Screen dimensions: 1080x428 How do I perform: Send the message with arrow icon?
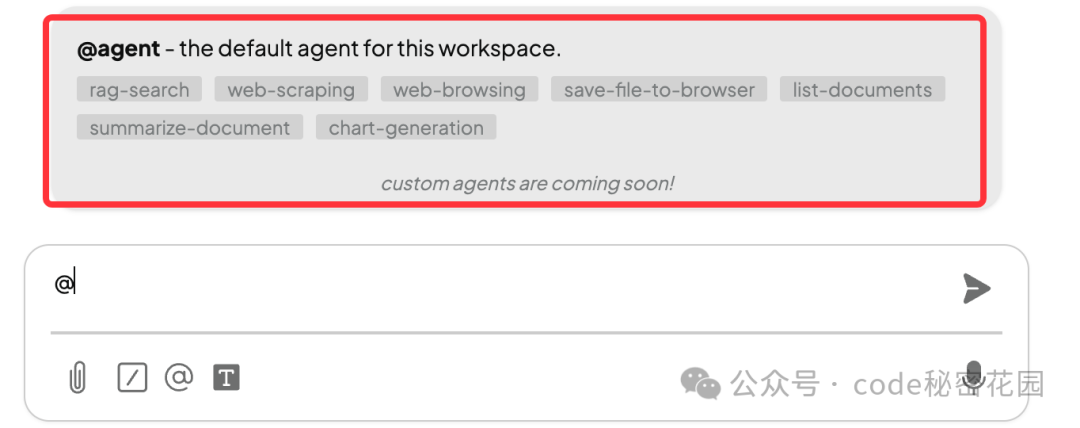click(977, 288)
